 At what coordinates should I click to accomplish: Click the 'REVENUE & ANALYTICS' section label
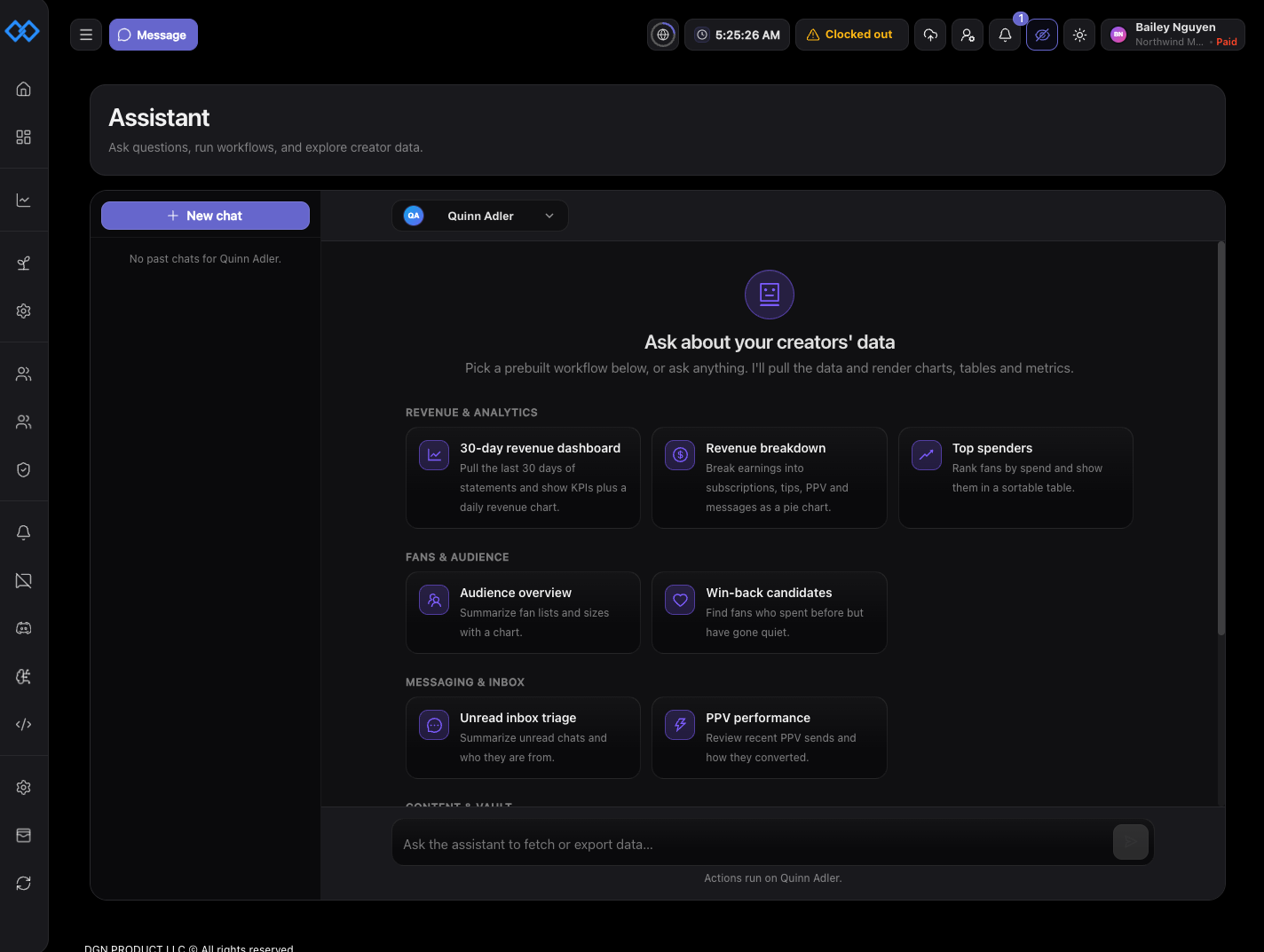point(471,413)
